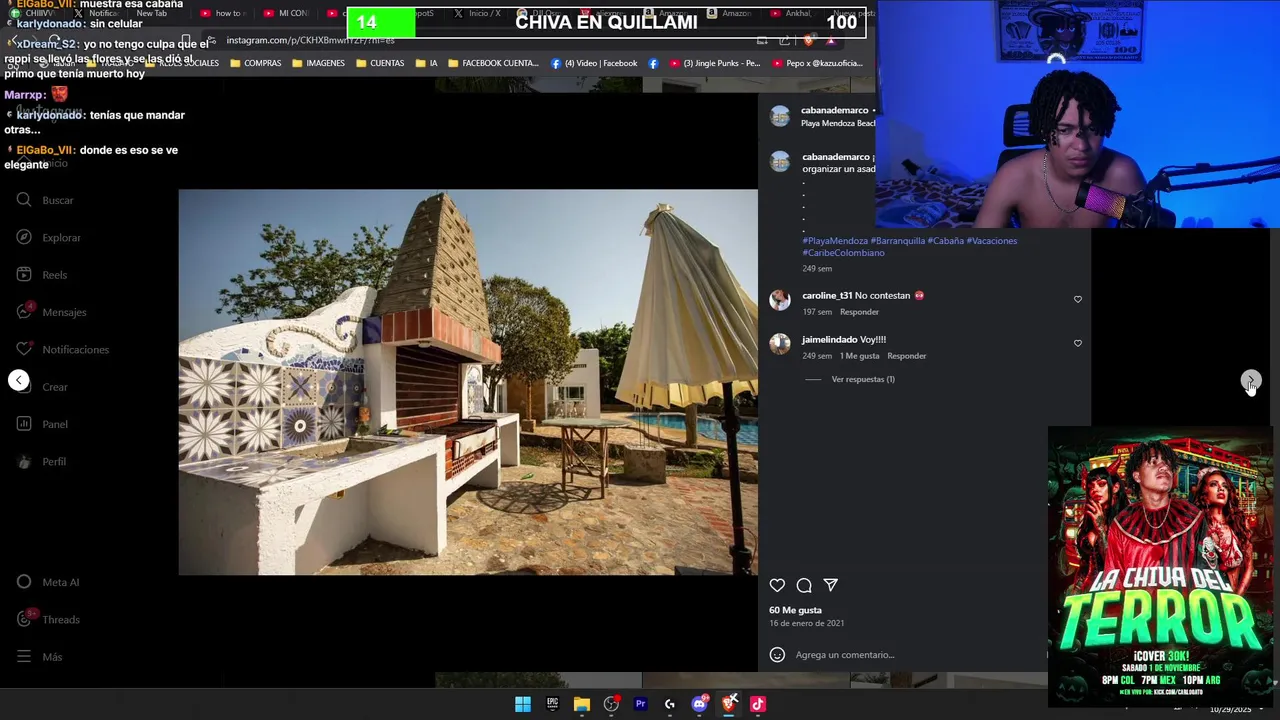Go to next post arrow
The height and width of the screenshot is (720, 1280).
click(x=1251, y=380)
